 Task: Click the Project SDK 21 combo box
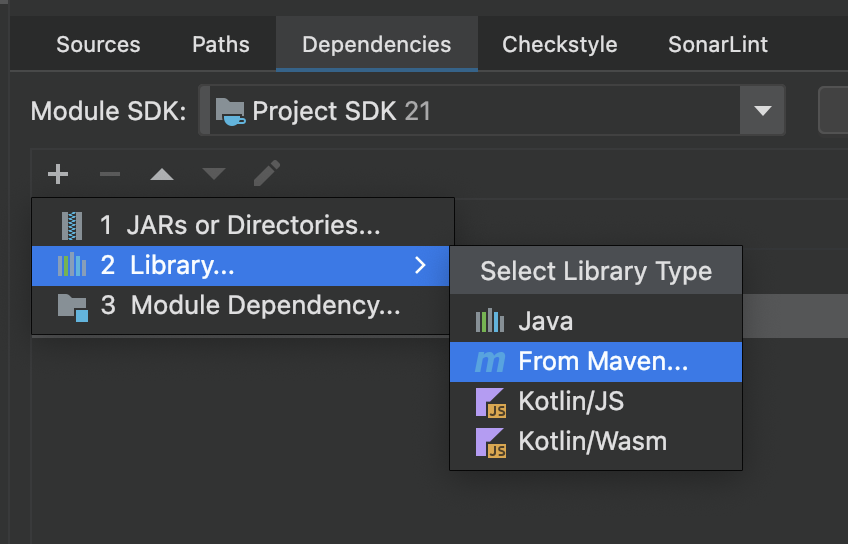[470, 110]
